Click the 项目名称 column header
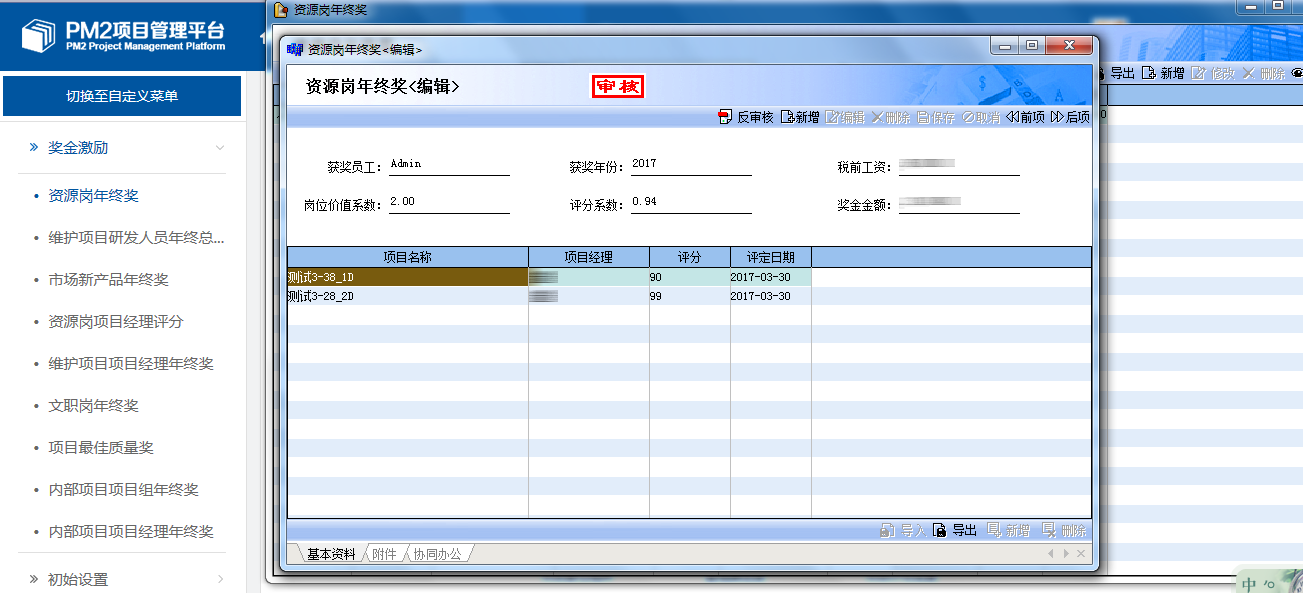 click(x=407, y=257)
